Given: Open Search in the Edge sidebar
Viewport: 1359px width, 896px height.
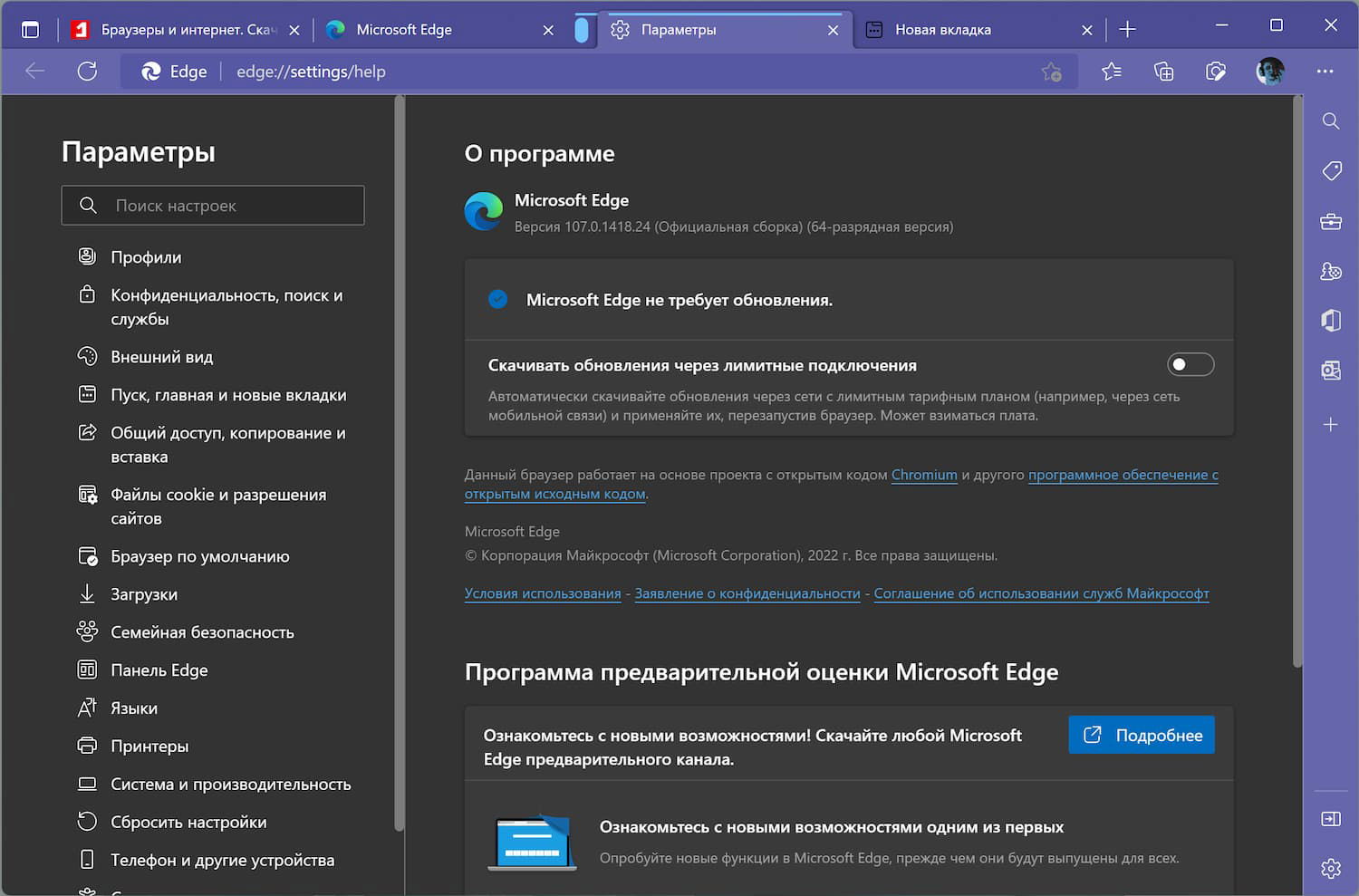Looking at the screenshot, I should click(1331, 121).
